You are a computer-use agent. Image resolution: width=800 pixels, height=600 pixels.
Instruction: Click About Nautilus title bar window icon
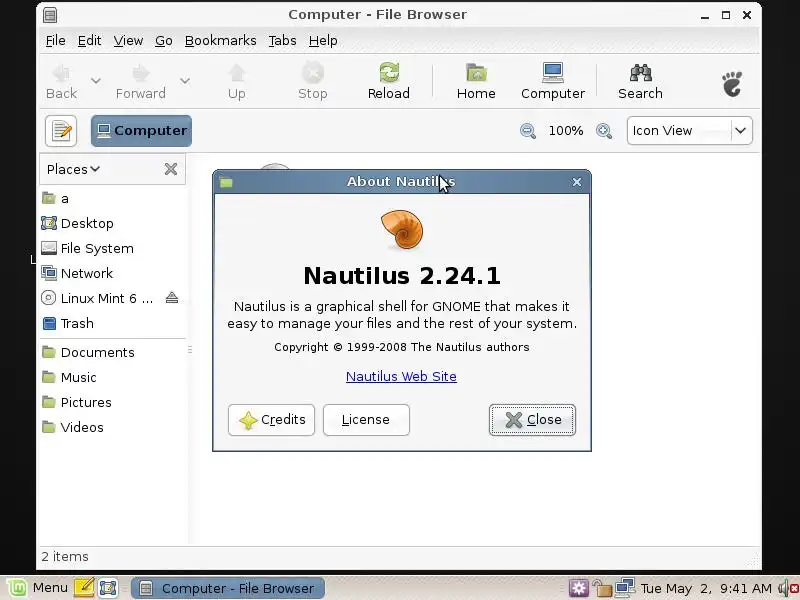(x=226, y=182)
